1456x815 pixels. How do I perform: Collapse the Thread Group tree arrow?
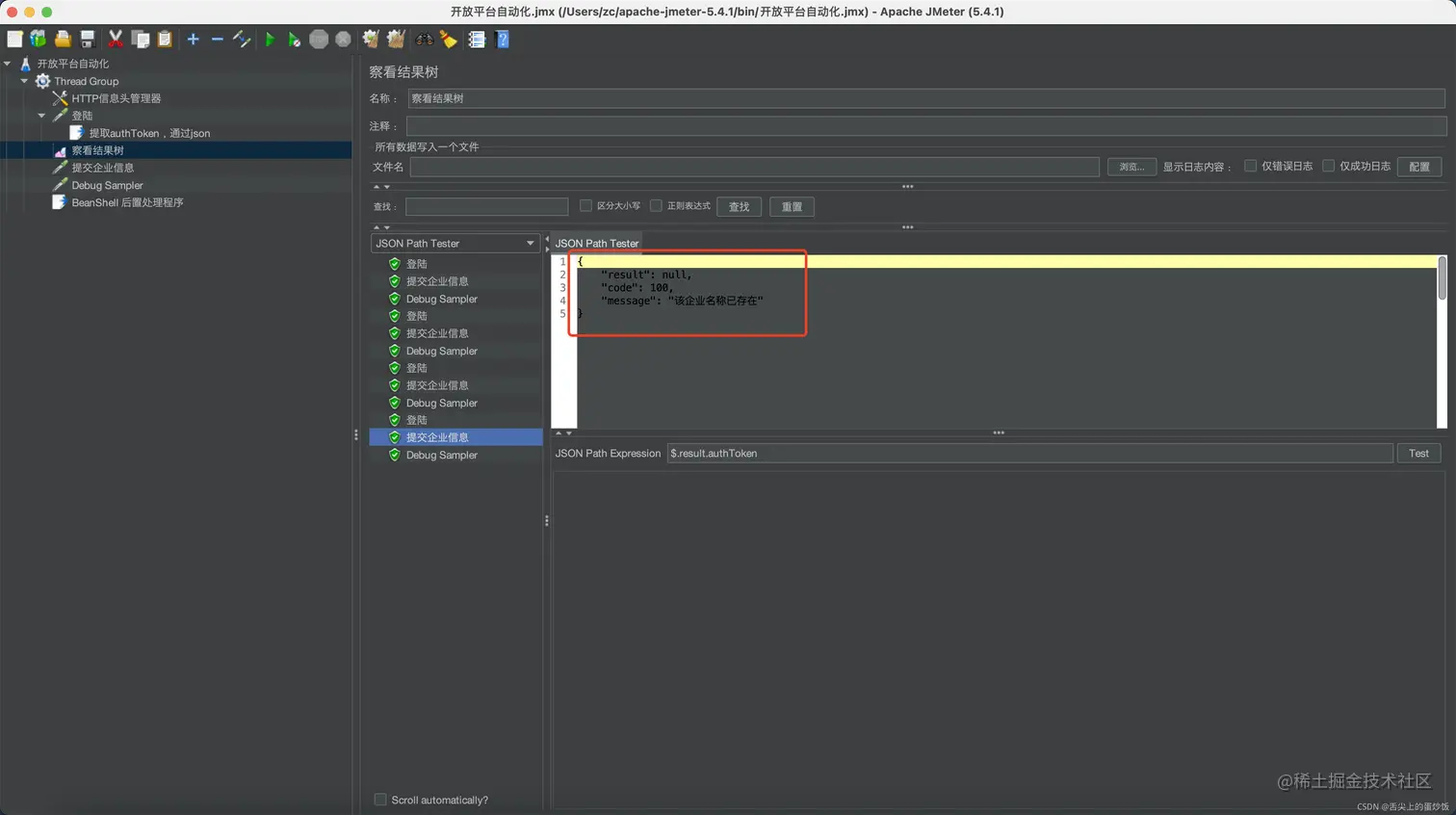coord(25,81)
